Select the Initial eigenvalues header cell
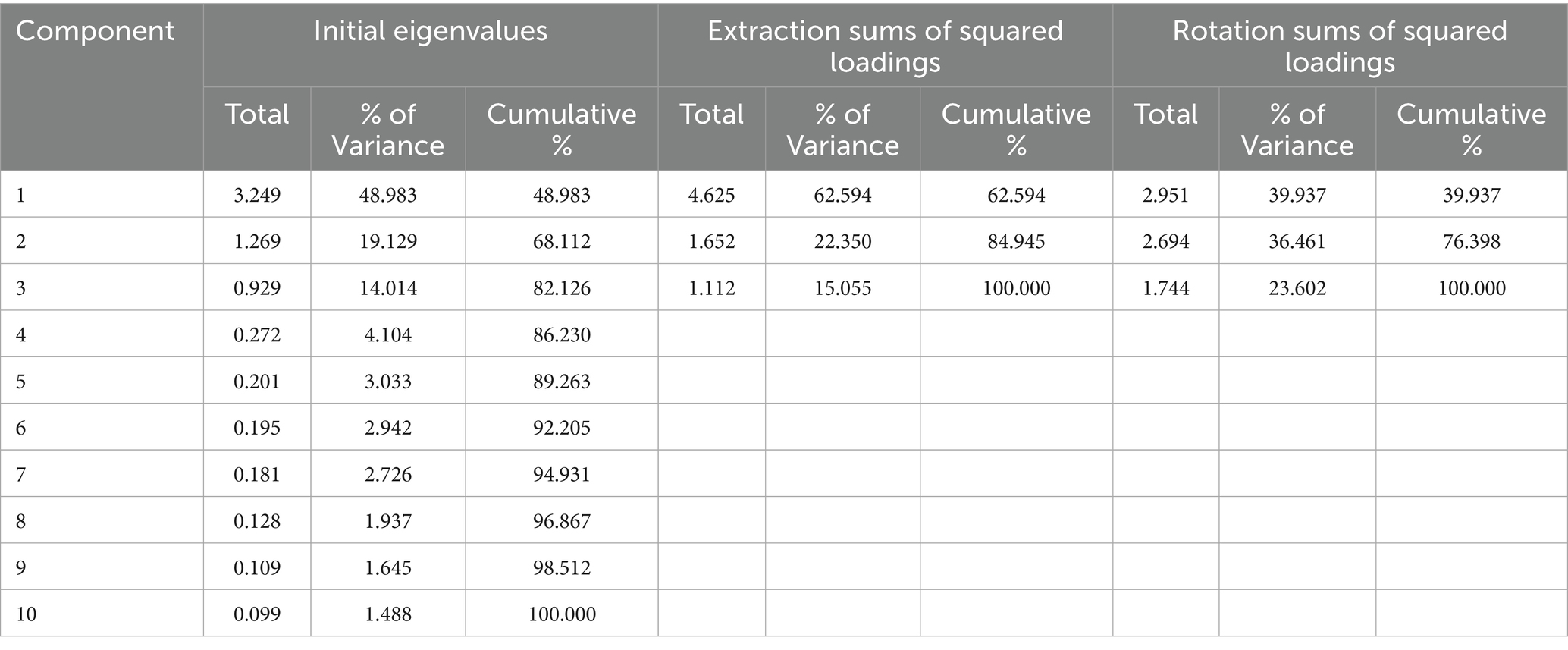 click(x=430, y=32)
